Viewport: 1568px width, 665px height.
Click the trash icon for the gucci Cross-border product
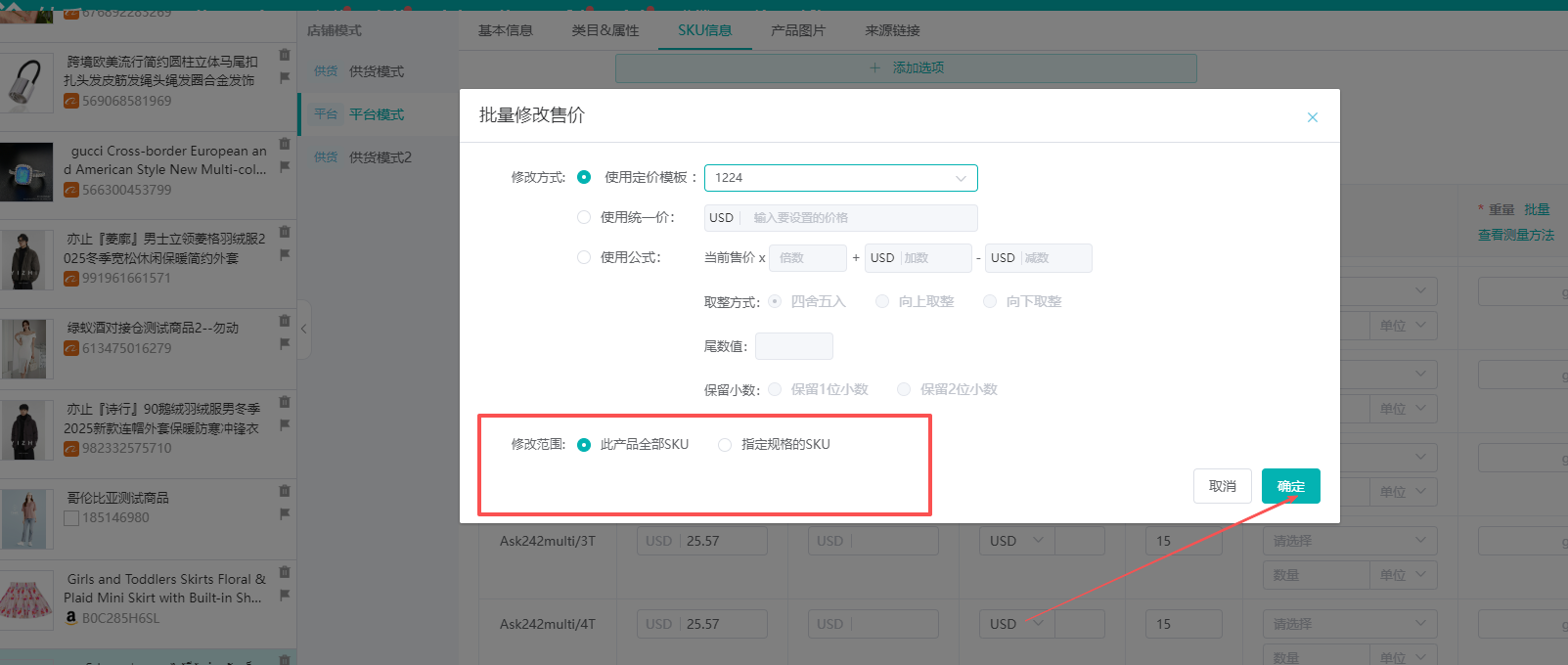pyautogui.click(x=285, y=144)
